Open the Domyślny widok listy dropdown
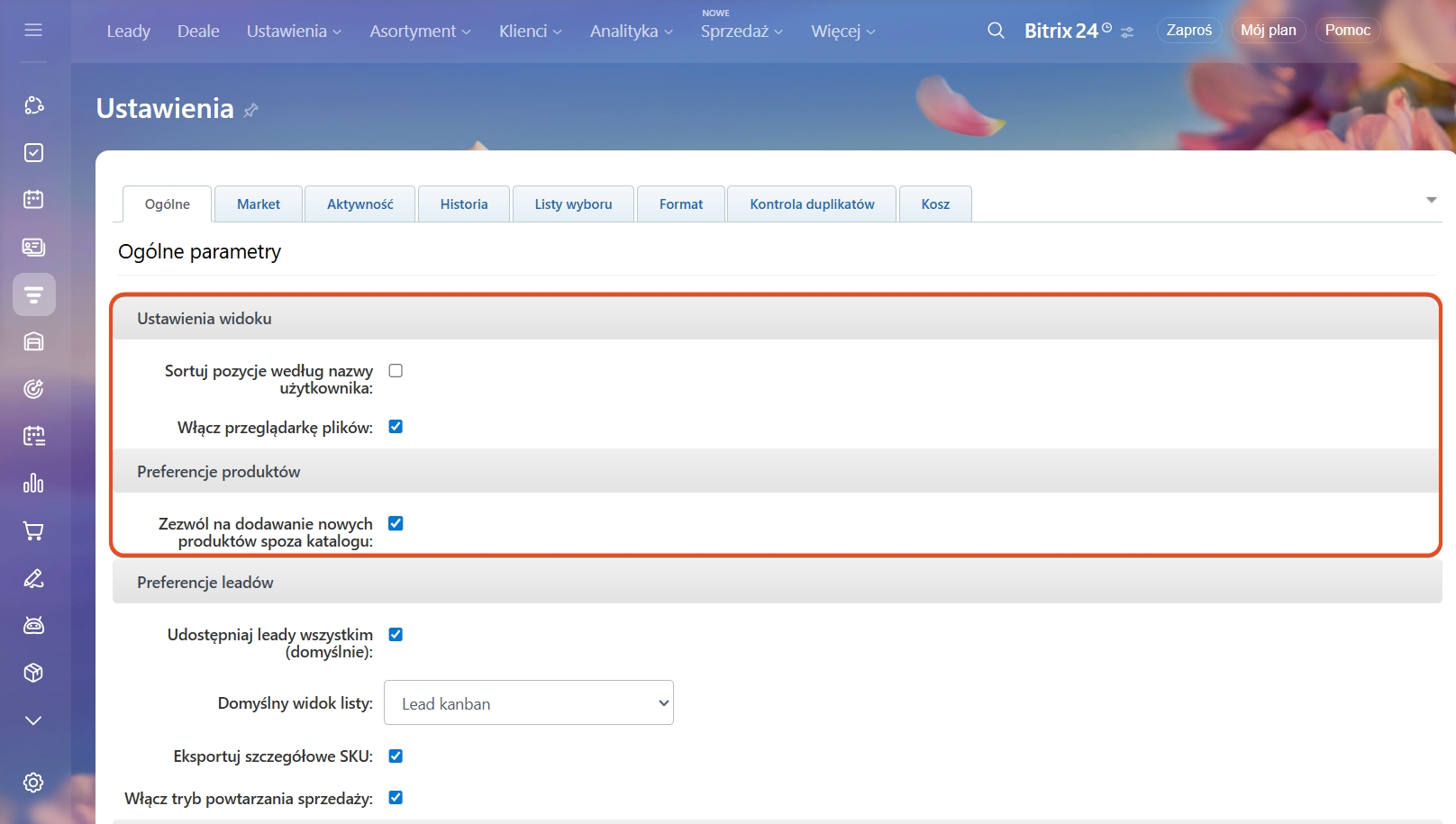 (x=529, y=703)
